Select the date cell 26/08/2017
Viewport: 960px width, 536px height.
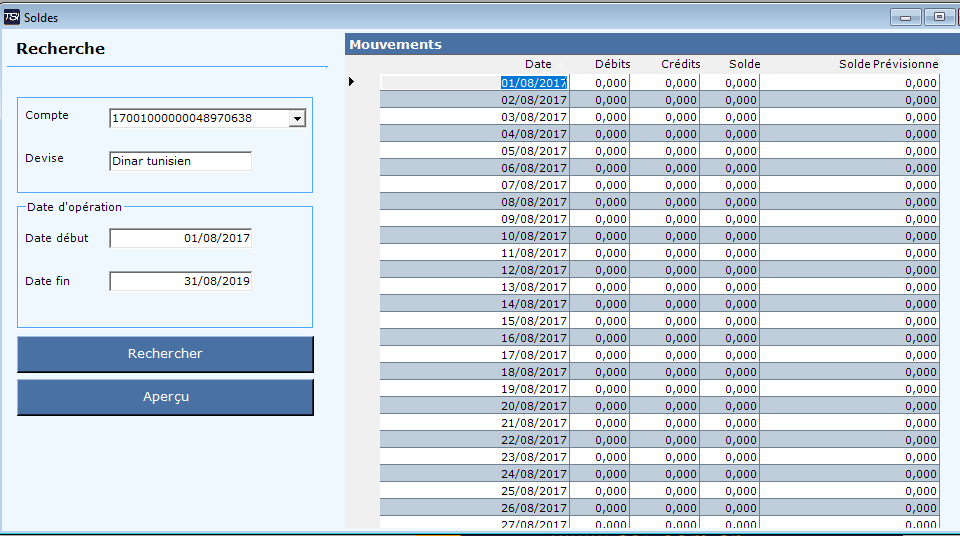tap(474, 508)
